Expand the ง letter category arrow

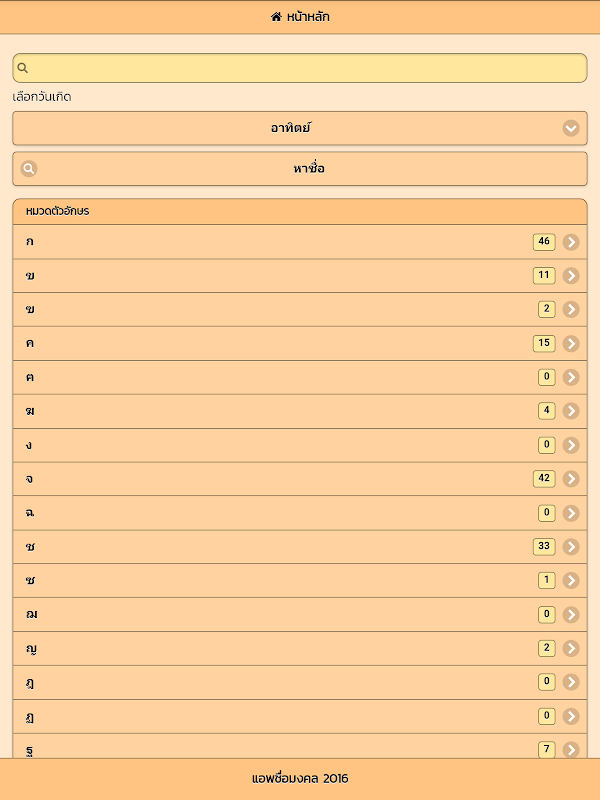[x=571, y=445]
